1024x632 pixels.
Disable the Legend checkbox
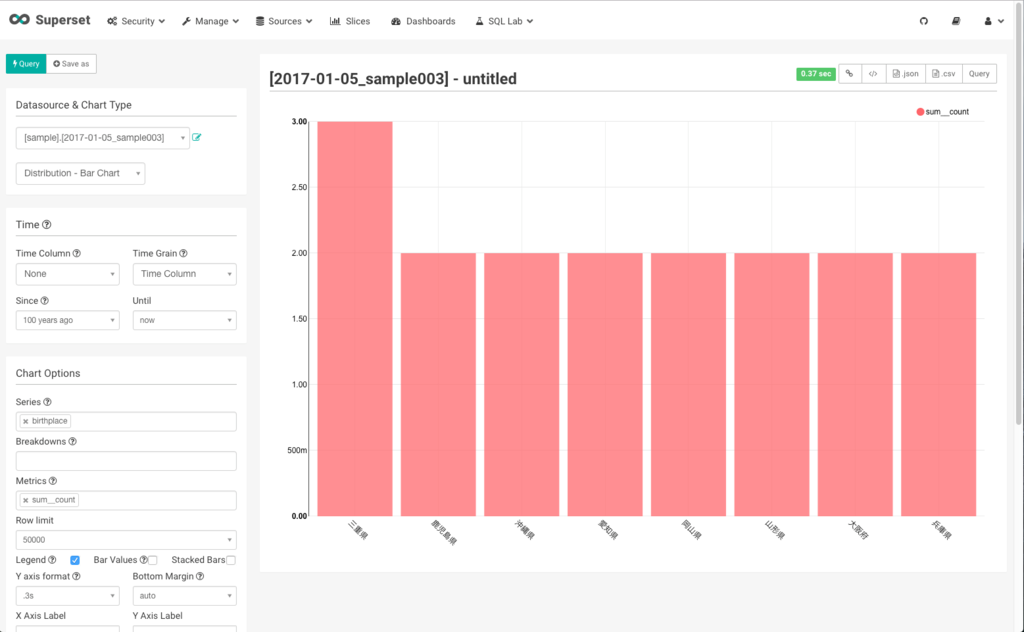pos(74,559)
